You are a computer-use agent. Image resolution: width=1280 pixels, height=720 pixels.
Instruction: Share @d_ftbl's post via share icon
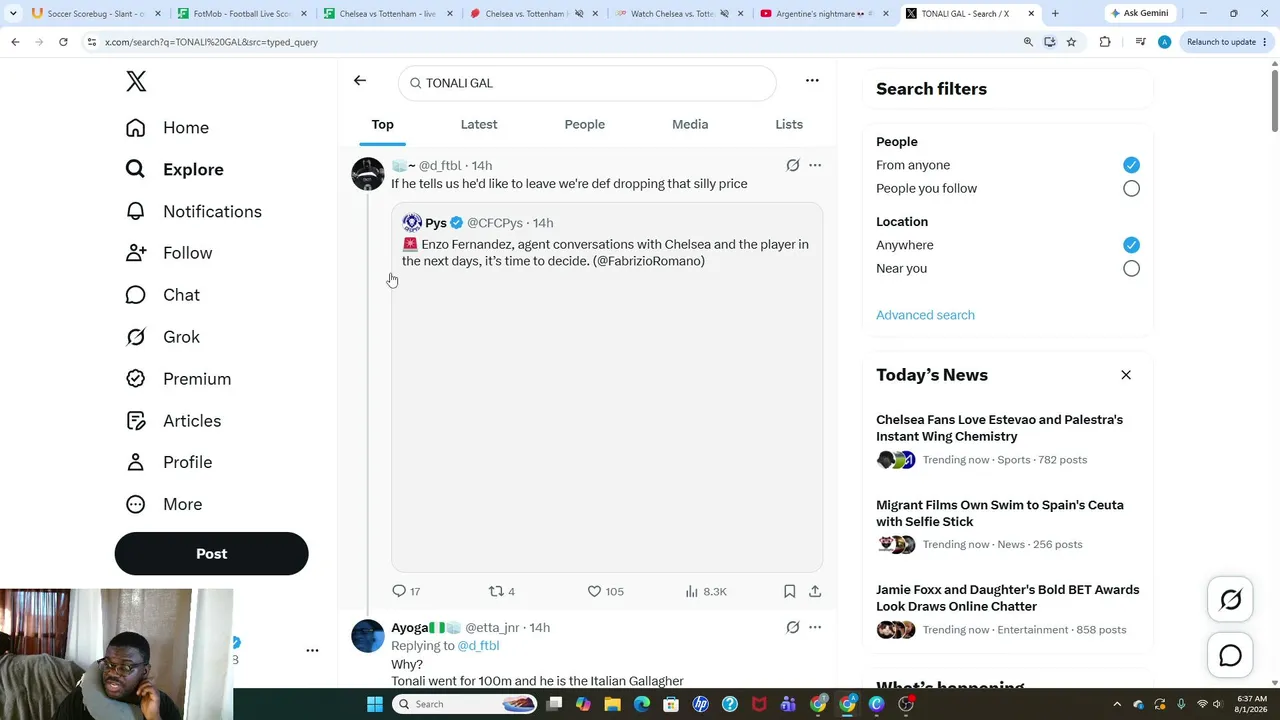[815, 591]
